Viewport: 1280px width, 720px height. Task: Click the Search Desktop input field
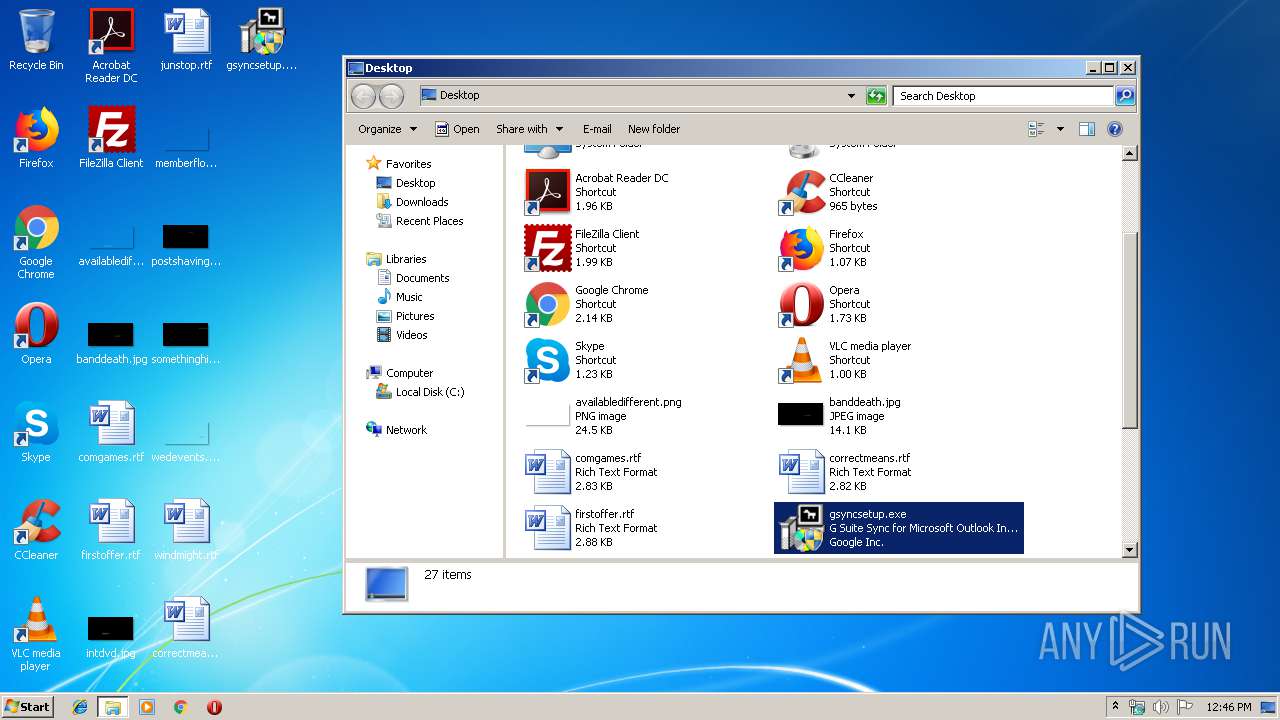click(1003, 96)
